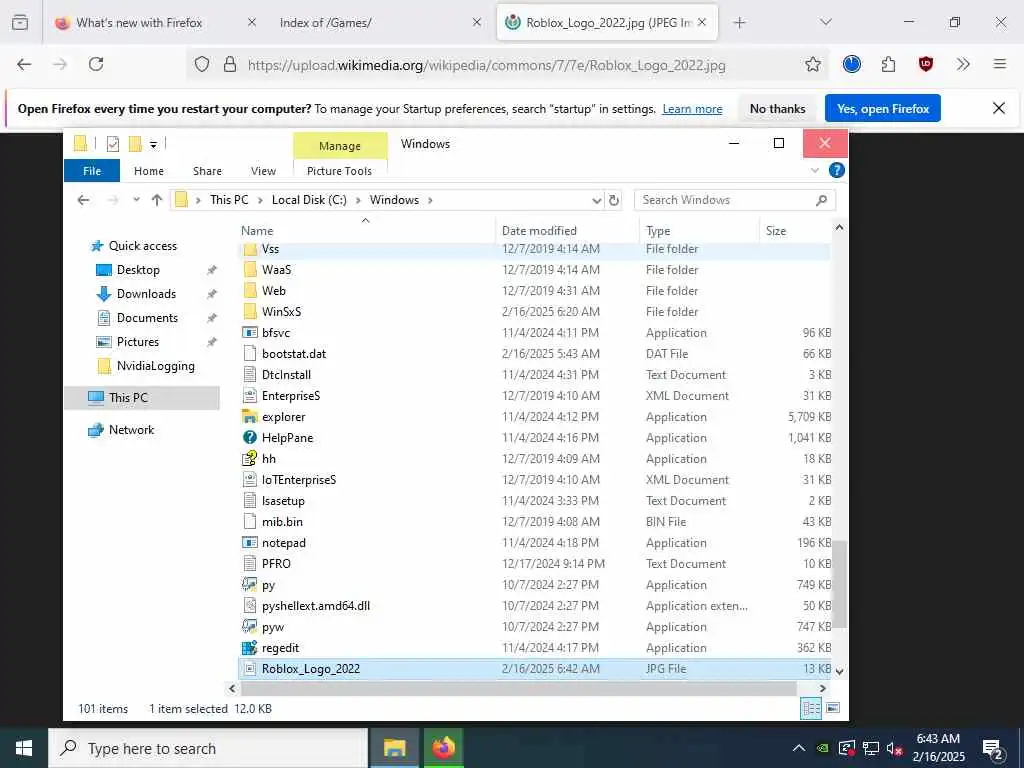Select Network in navigation pane
Screen dimensions: 1024x768
[131, 430]
